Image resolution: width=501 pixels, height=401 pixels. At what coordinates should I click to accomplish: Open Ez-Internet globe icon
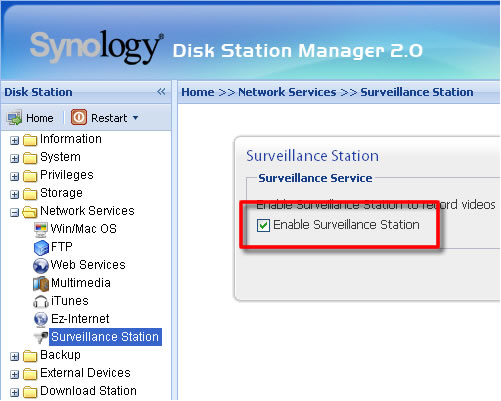pyautogui.click(x=41, y=319)
